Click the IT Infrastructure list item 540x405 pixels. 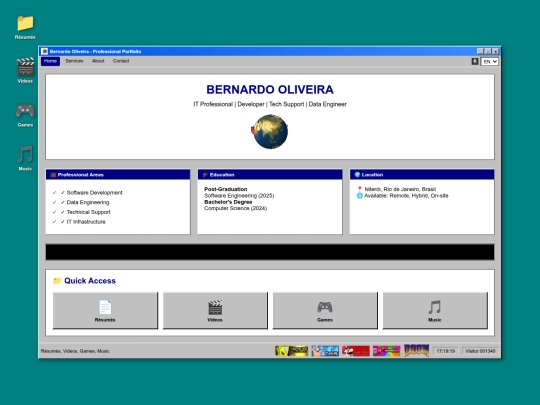tap(86, 222)
